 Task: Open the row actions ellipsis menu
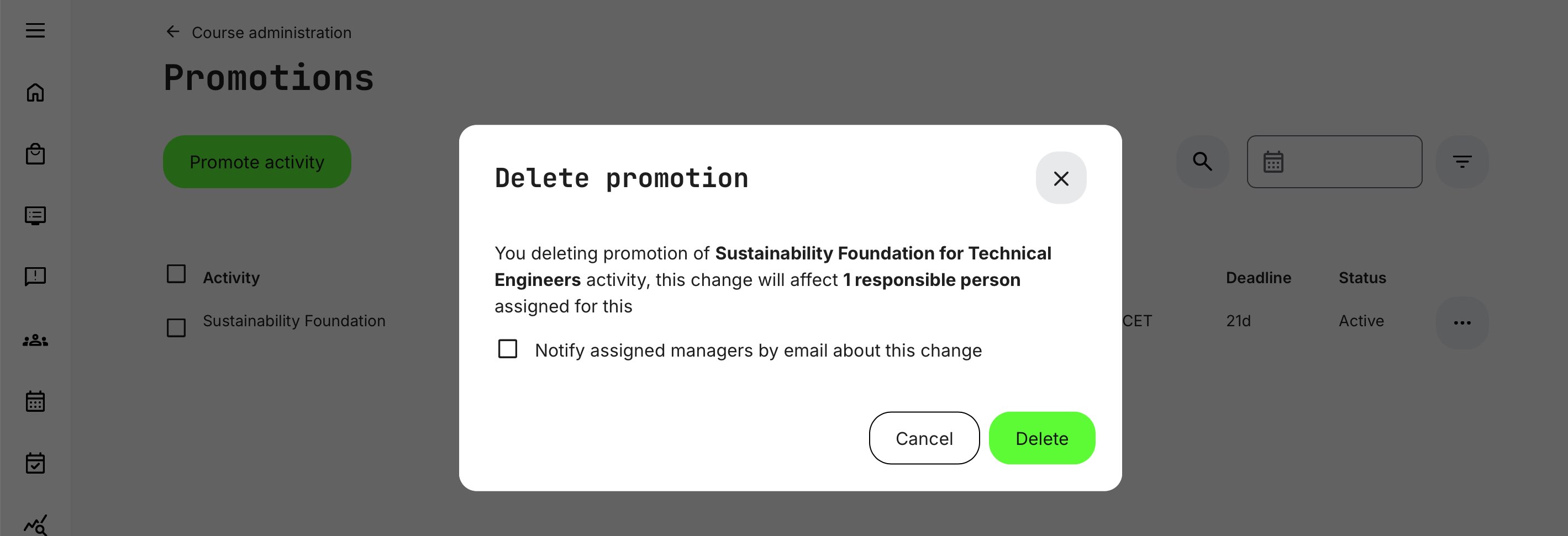pyautogui.click(x=1462, y=322)
